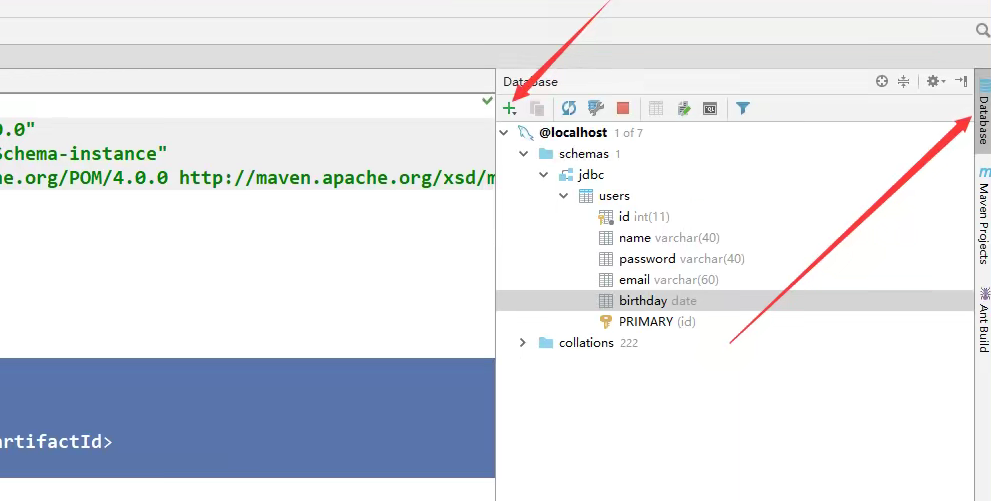This screenshot has height=501, width=991.
Task: Select the birthday date column
Action: pyautogui.click(x=657, y=301)
